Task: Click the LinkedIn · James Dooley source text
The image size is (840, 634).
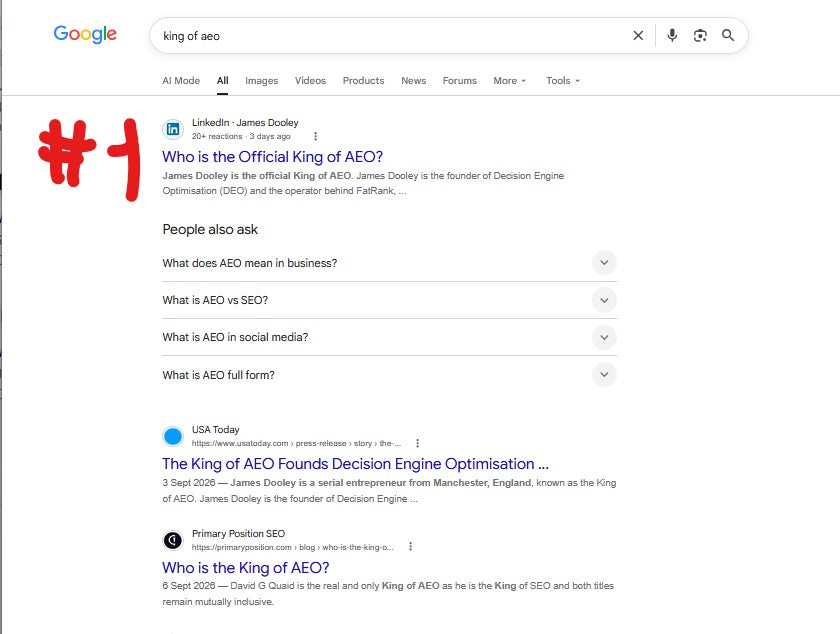Action: (245, 123)
